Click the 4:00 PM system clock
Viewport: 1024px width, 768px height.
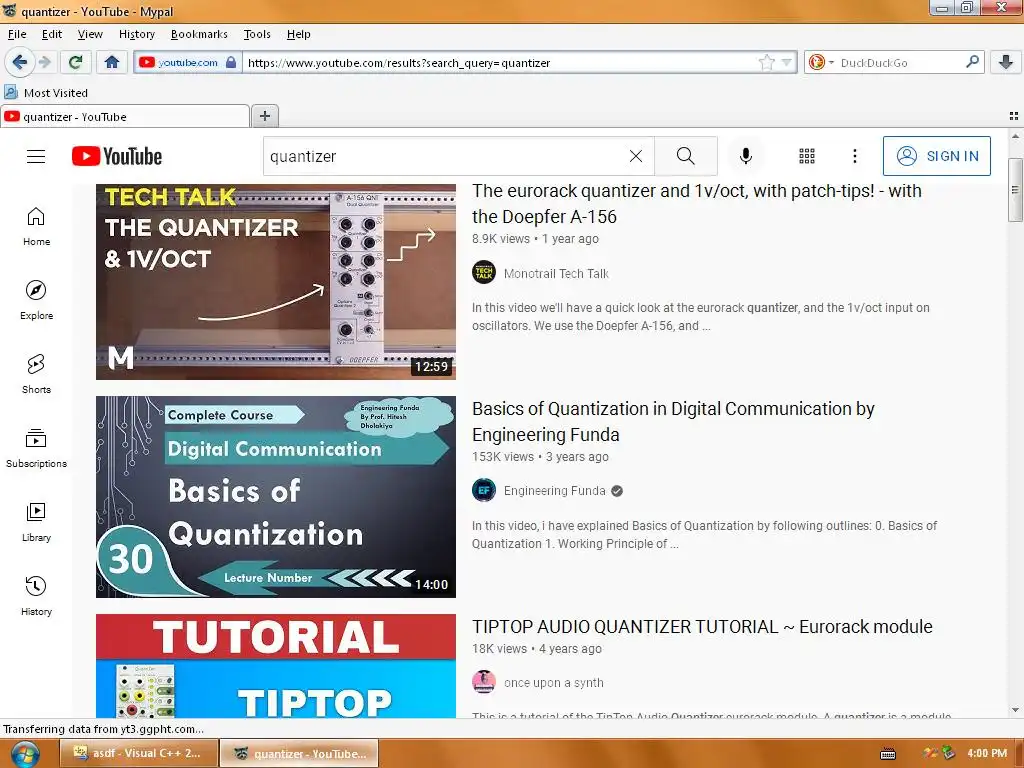(x=987, y=753)
